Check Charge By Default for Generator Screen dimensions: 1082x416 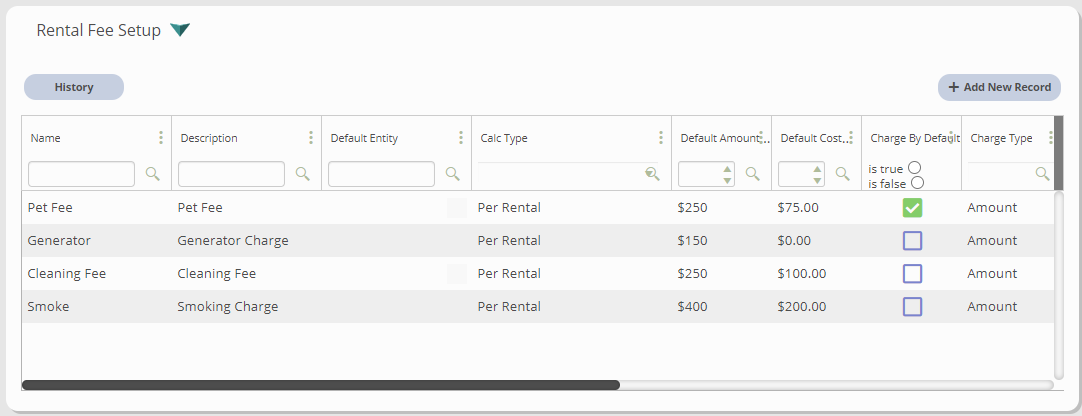(912, 241)
